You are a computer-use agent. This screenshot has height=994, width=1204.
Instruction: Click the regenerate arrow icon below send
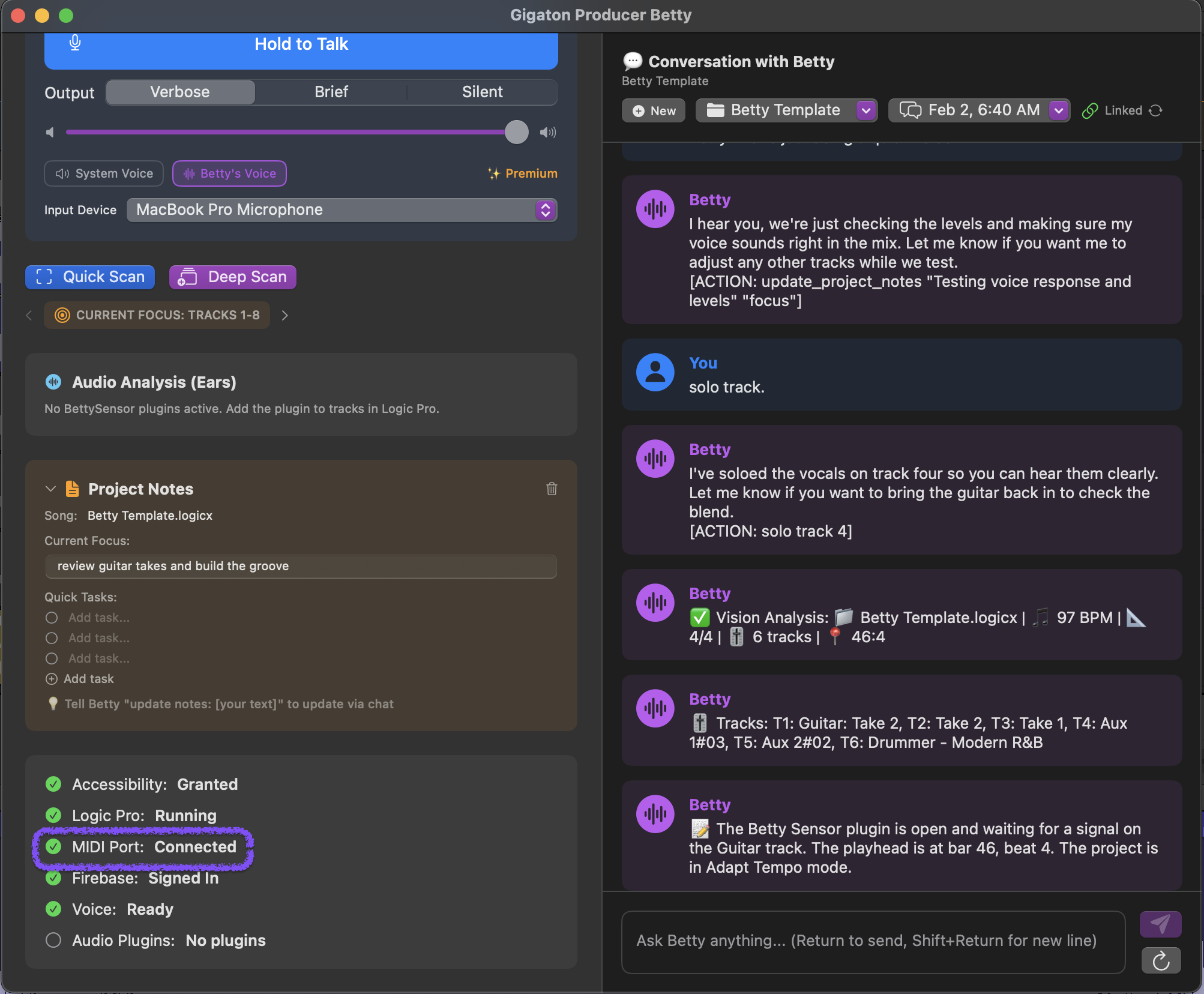[1160, 961]
